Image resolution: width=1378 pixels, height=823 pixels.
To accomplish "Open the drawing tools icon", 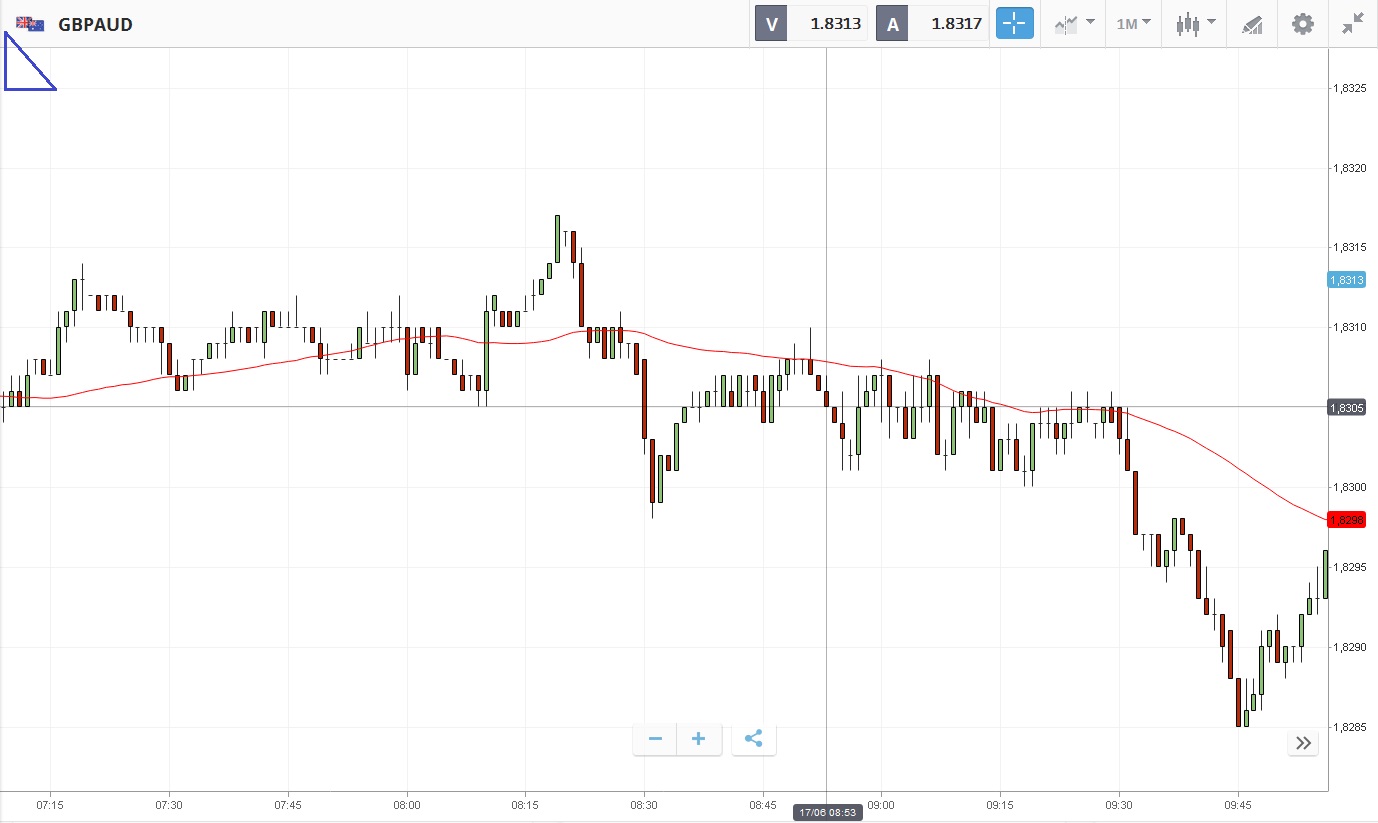I will (1252, 24).
